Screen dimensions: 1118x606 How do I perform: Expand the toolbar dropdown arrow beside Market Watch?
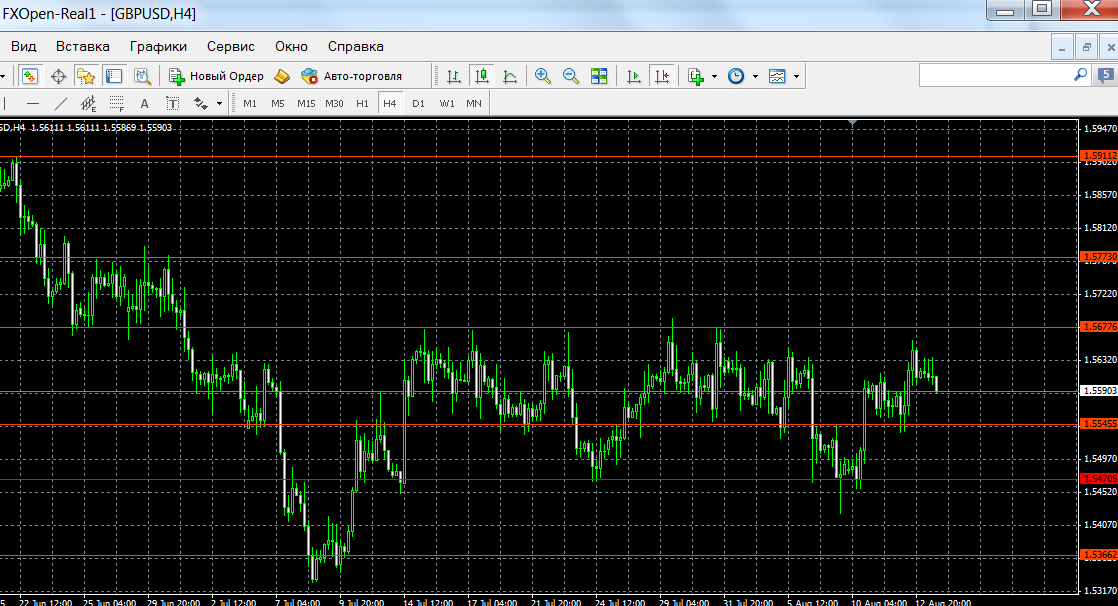coord(3,76)
